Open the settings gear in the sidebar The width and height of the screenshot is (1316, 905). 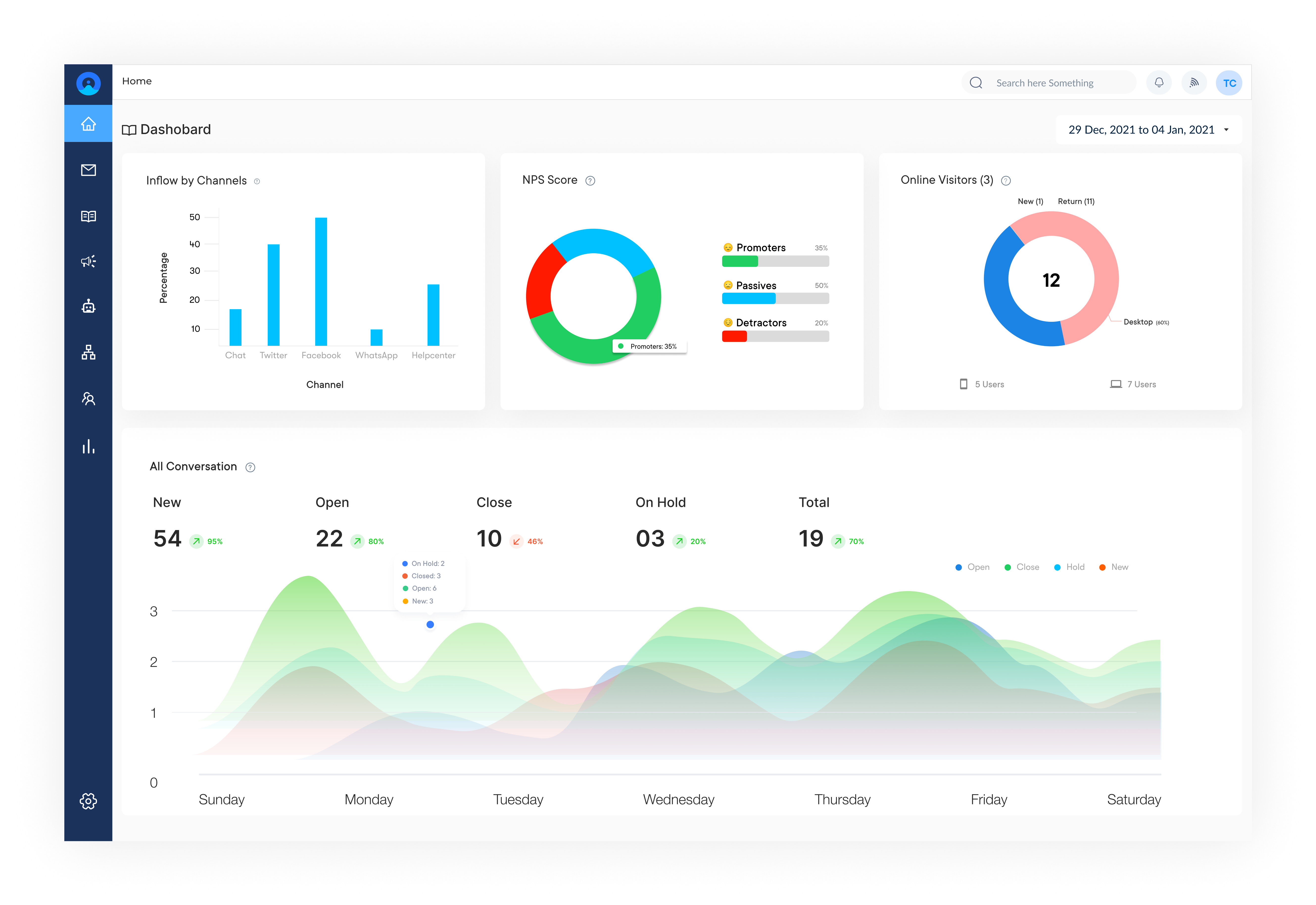[89, 801]
